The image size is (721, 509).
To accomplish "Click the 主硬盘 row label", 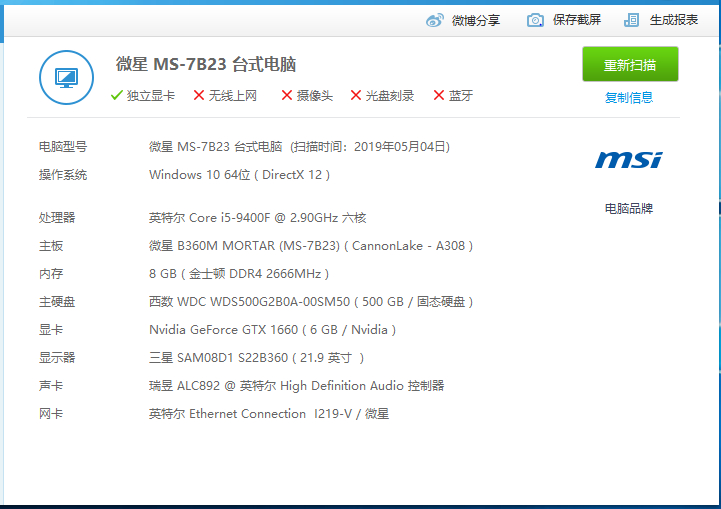I will (57, 302).
